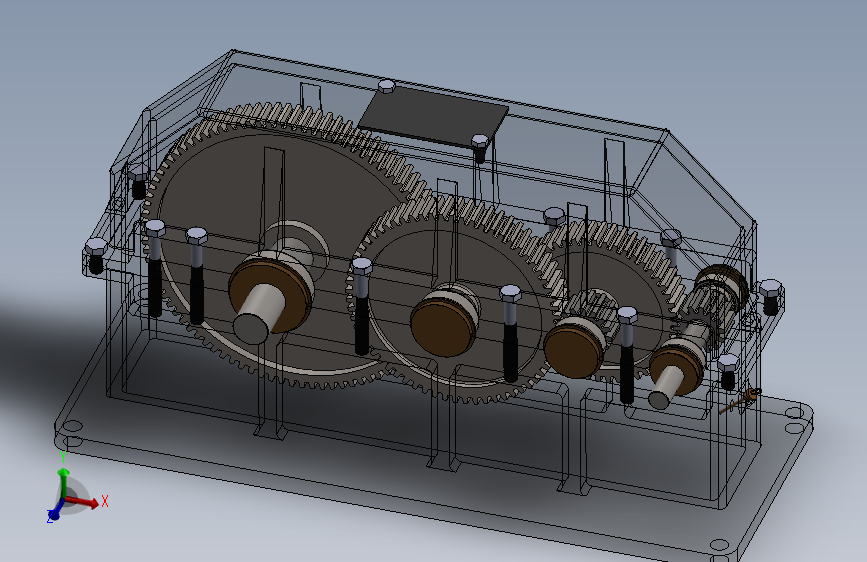Click the red X axis arrow on triad
This screenshot has width=867, height=562.
point(84,502)
